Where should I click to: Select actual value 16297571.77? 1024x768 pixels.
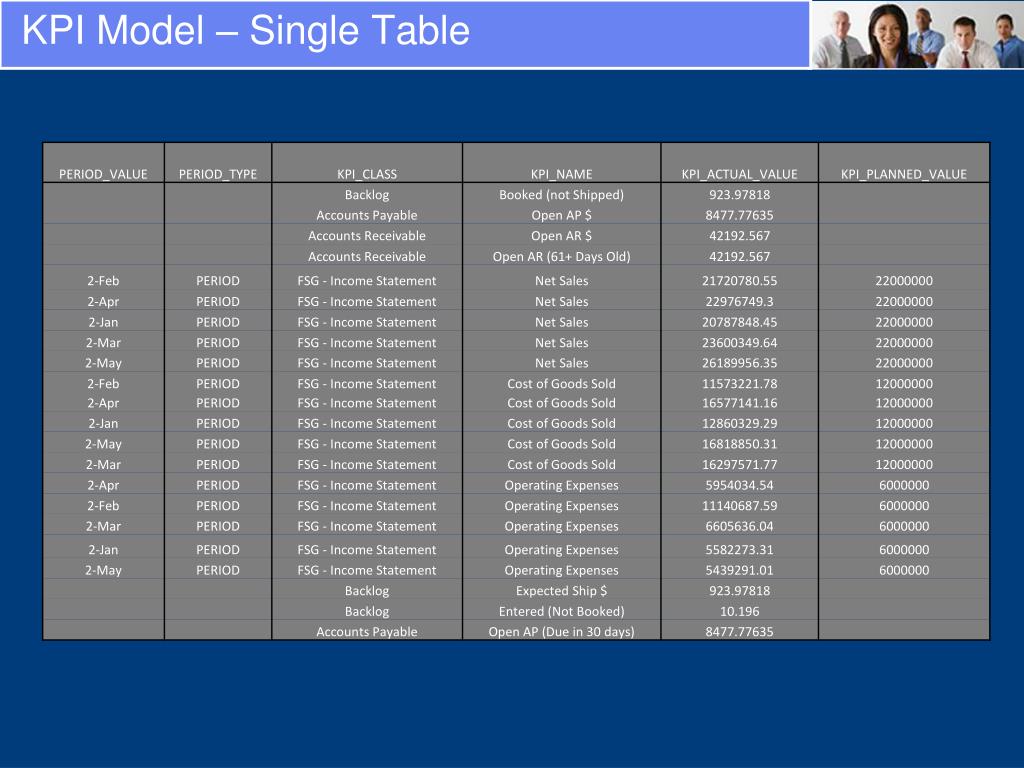(x=739, y=465)
